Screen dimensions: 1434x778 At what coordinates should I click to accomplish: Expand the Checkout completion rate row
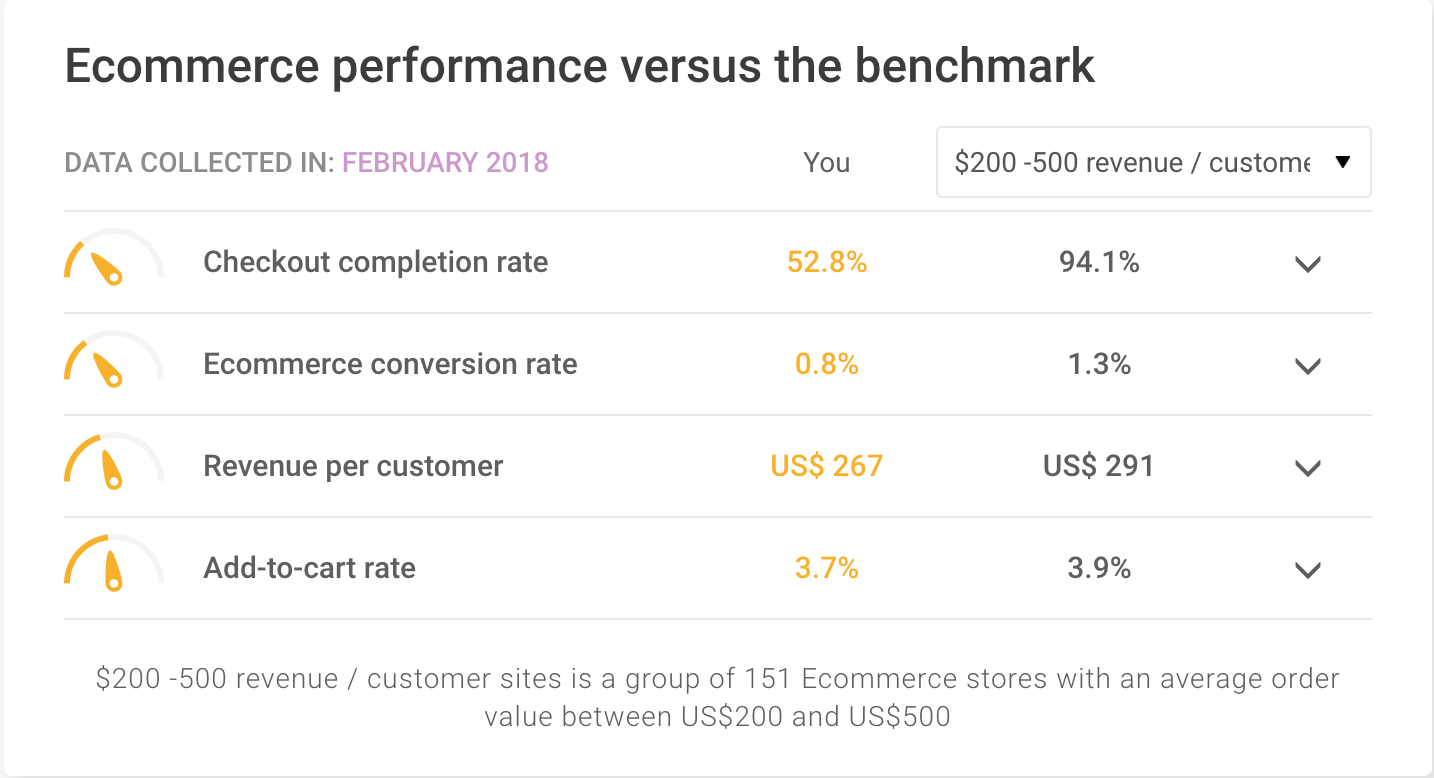pyautogui.click(x=1307, y=264)
